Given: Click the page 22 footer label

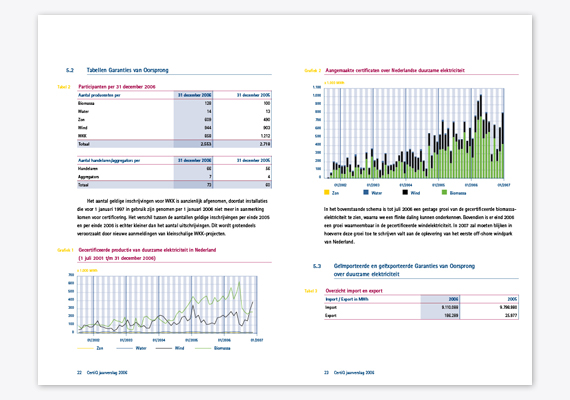Looking at the screenshot, I should [102, 372].
